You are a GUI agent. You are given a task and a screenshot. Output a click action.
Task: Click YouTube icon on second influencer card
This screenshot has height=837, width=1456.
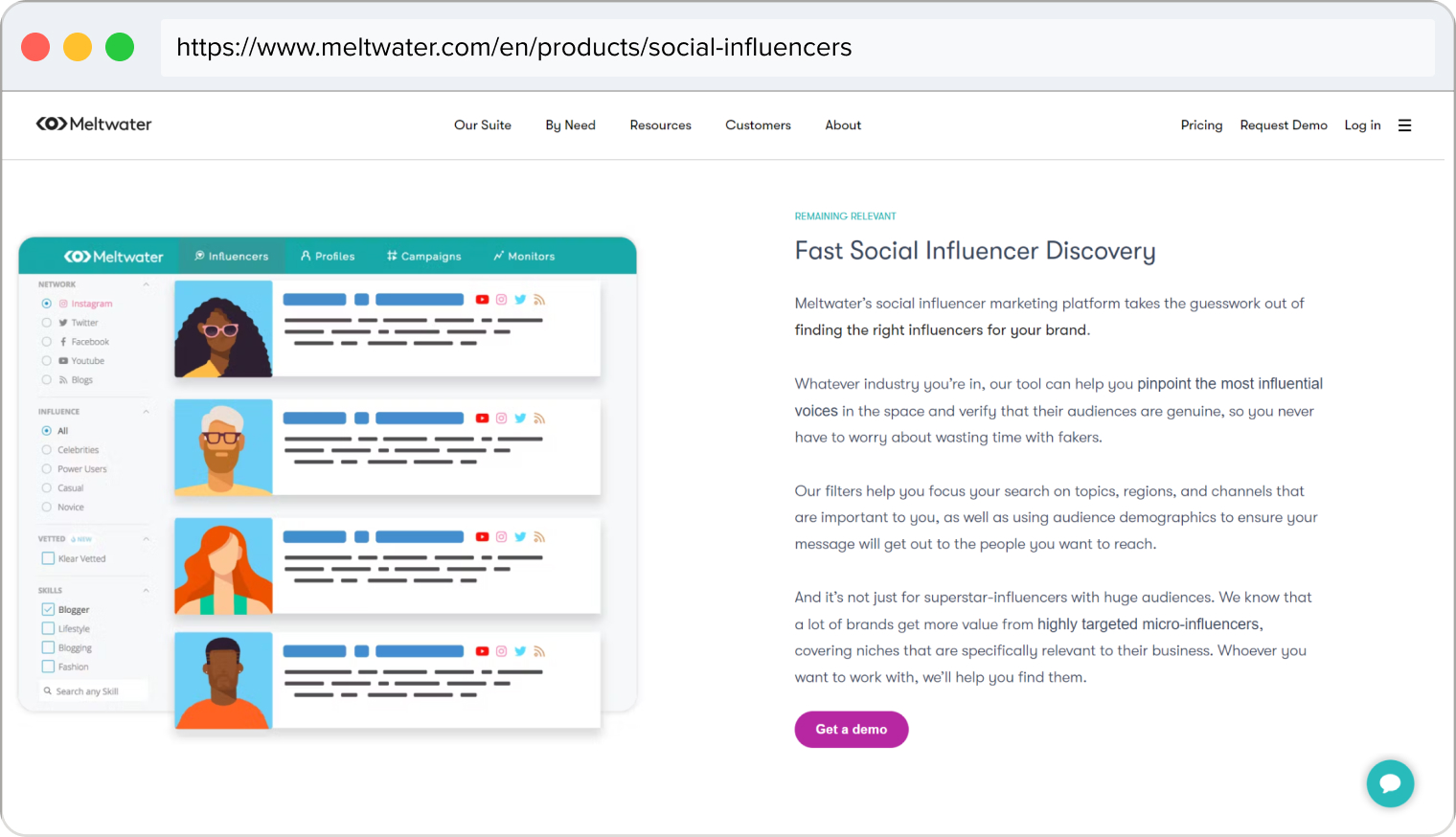coord(482,418)
